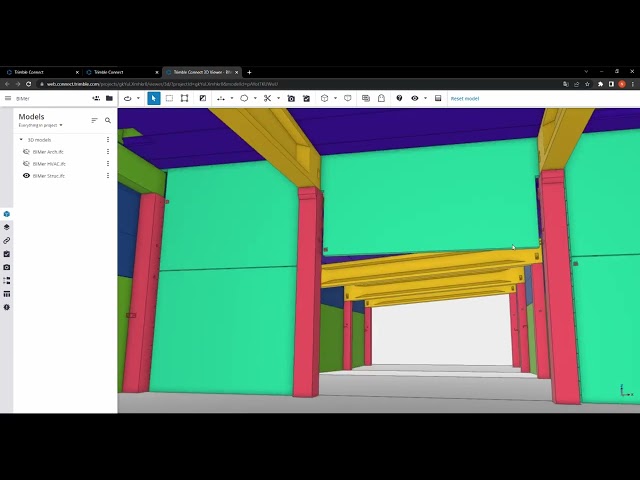Screen dimensions: 640x480
Task: Open measure tool dropdown arrow
Action: [232, 98]
